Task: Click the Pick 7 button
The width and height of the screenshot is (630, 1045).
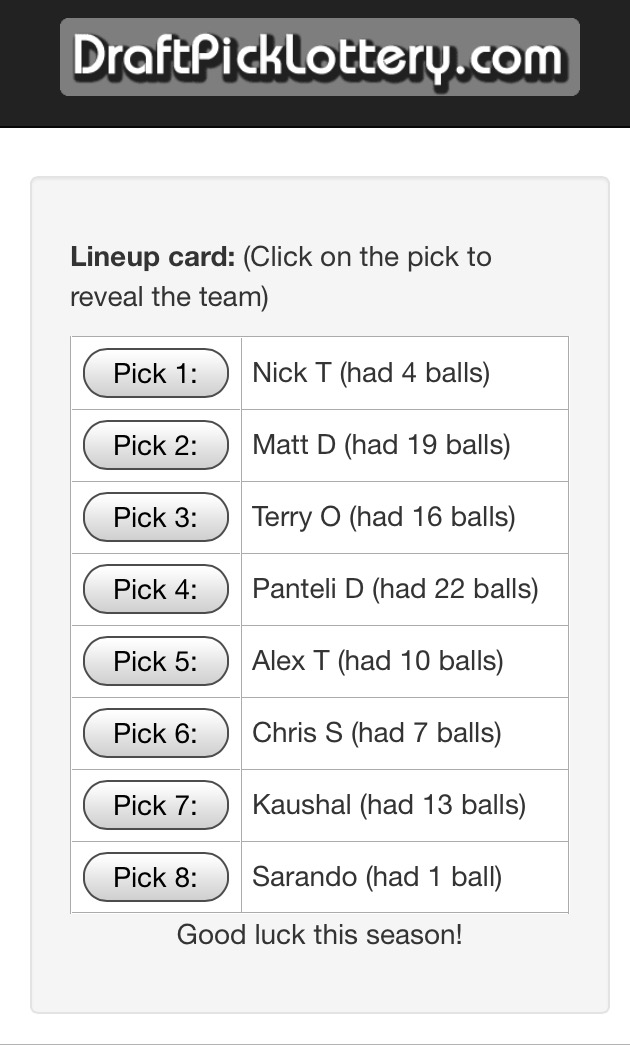Action: (156, 805)
